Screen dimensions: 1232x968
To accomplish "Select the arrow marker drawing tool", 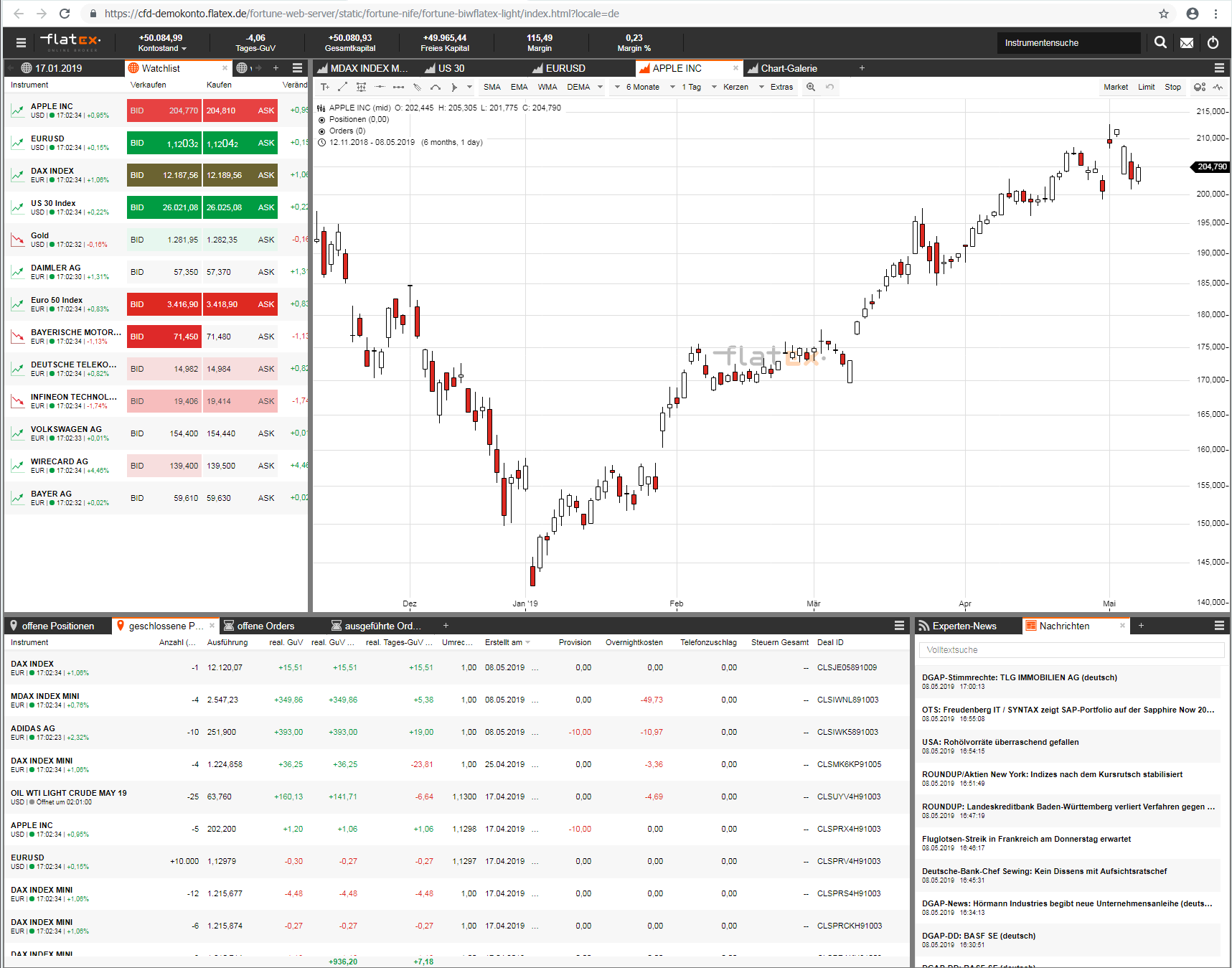I will coord(453,87).
